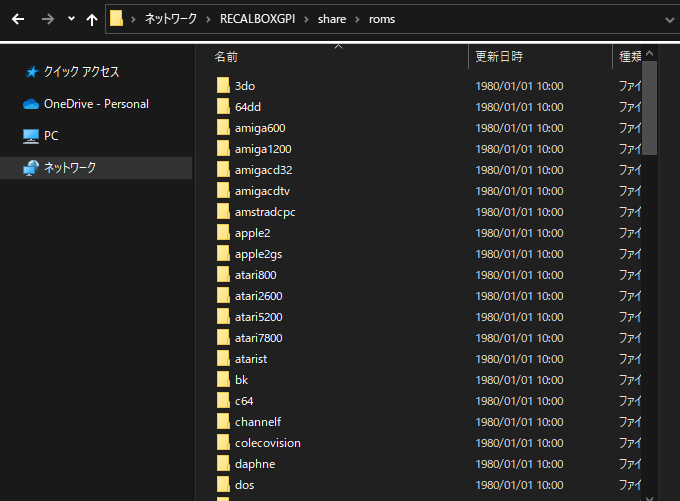Click the date cell of the dos row
680x501 pixels.
click(519, 485)
